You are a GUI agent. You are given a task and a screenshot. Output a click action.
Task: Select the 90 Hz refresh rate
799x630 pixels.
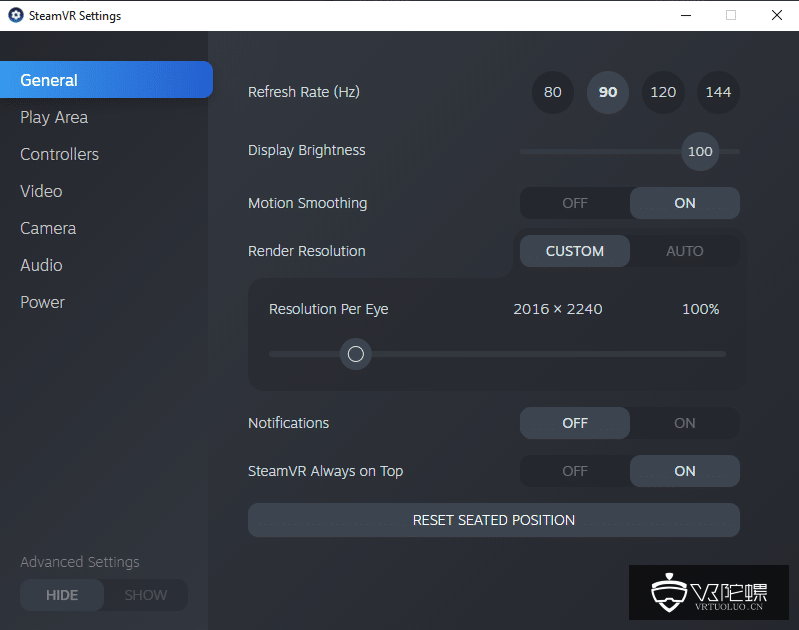click(x=608, y=92)
